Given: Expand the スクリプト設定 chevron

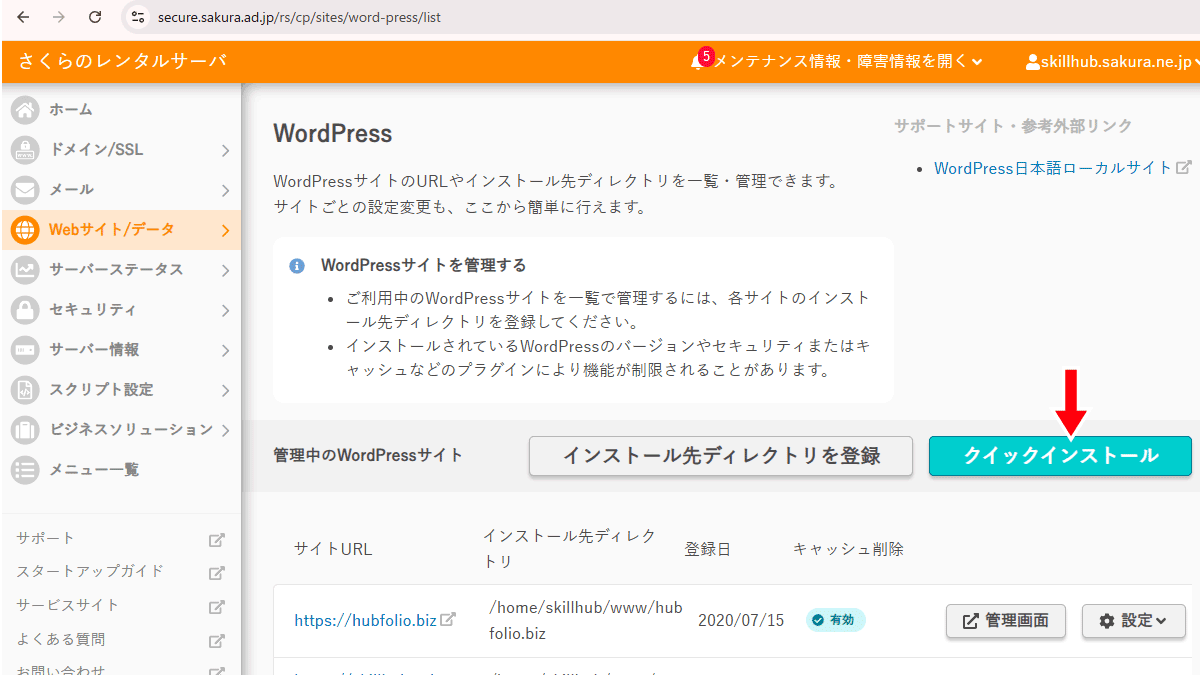Looking at the screenshot, I should pos(225,391).
